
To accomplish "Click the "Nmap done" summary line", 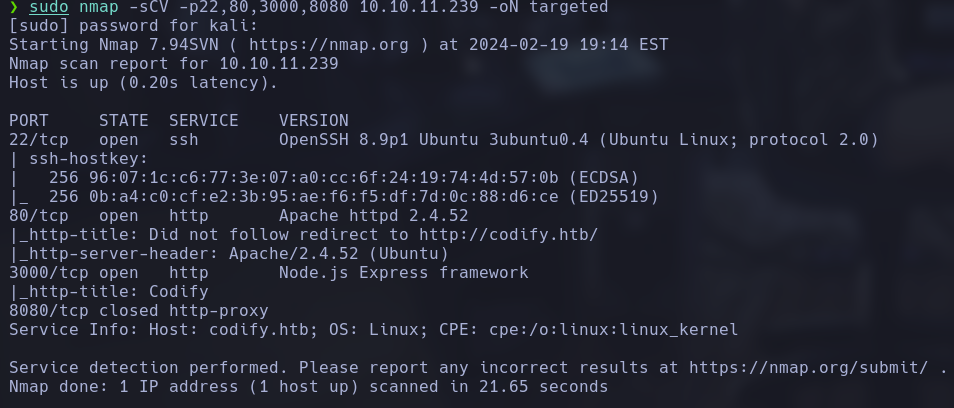I will (308, 386).
